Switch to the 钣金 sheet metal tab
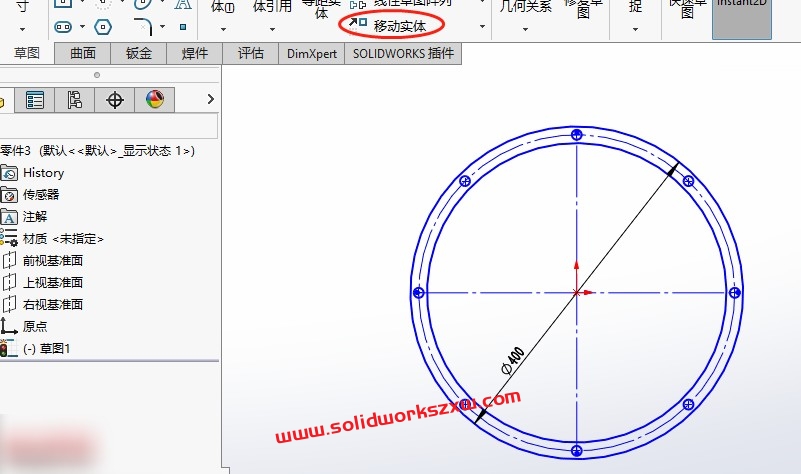This screenshot has width=801, height=474. tap(138, 53)
